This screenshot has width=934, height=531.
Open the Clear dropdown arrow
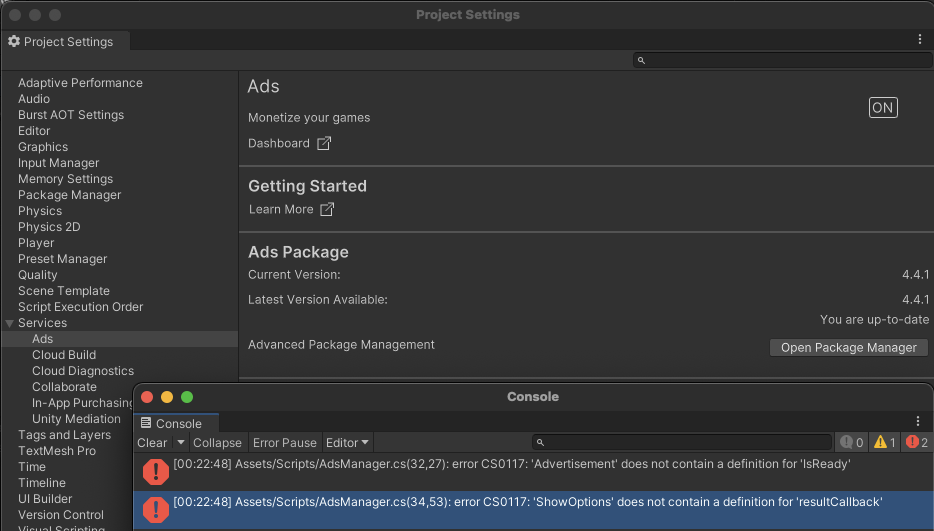coord(180,442)
